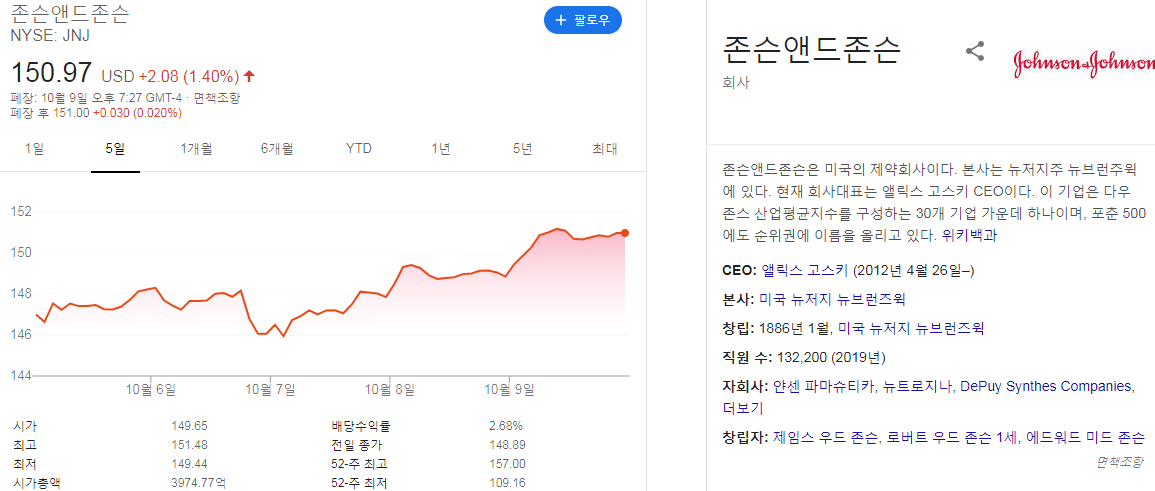Screen dimensions: 1155x491
Task: Click the red endpoint dot on the chart
Action: coord(625,233)
